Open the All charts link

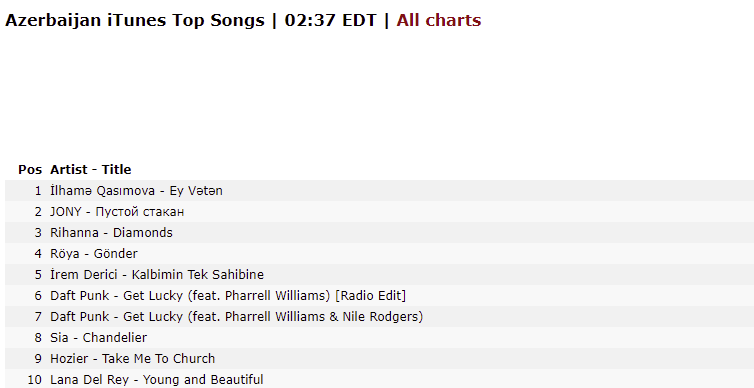[x=439, y=20]
